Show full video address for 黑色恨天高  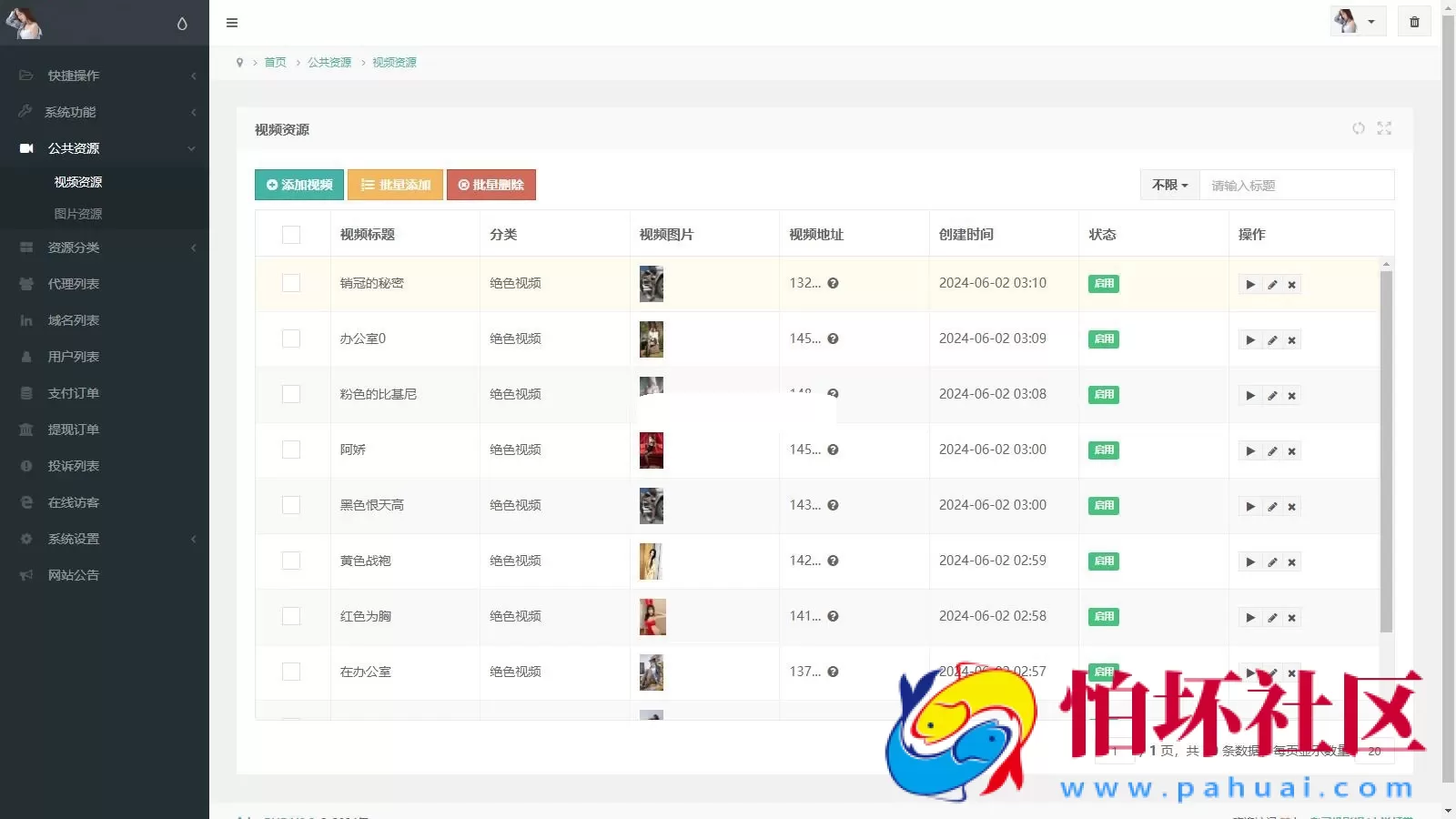pyautogui.click(x=833, y=505)
